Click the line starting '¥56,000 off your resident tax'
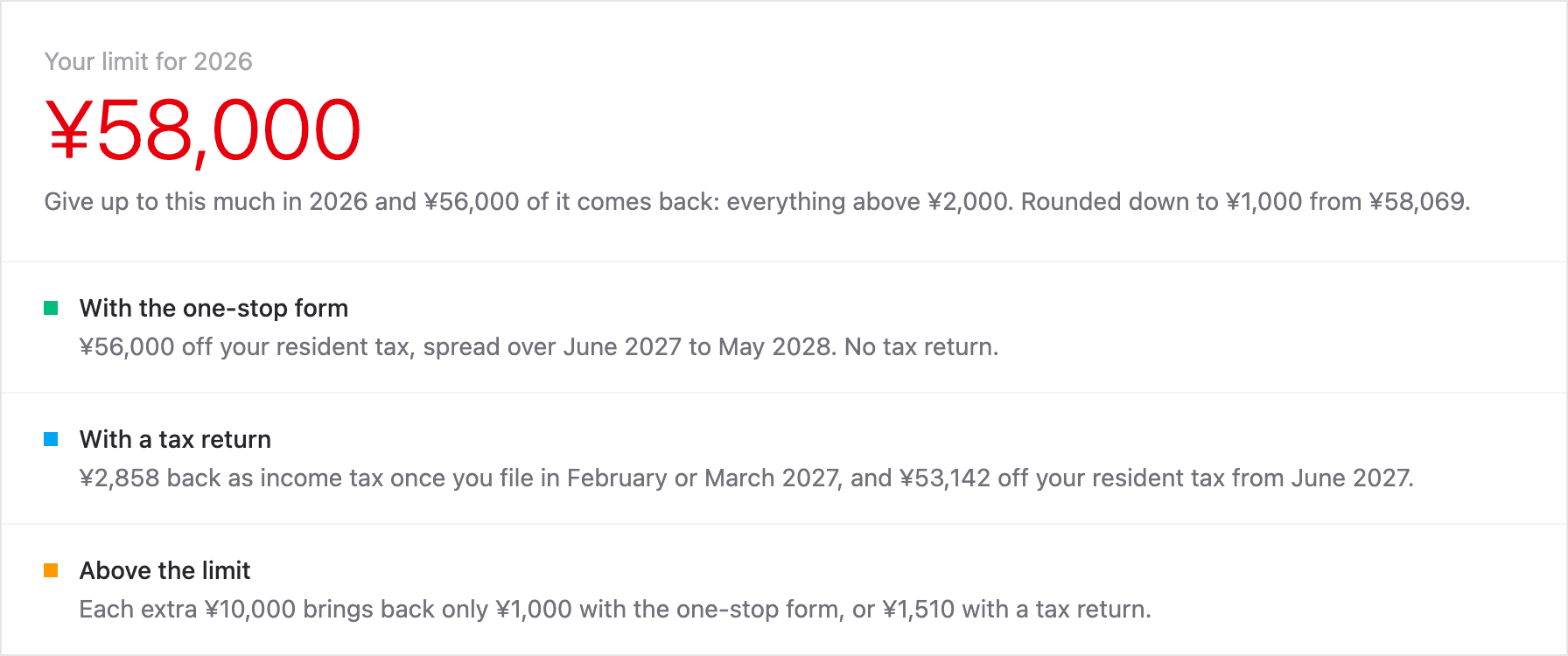Viewport: 1568px width, 656px height. [539, 347]
